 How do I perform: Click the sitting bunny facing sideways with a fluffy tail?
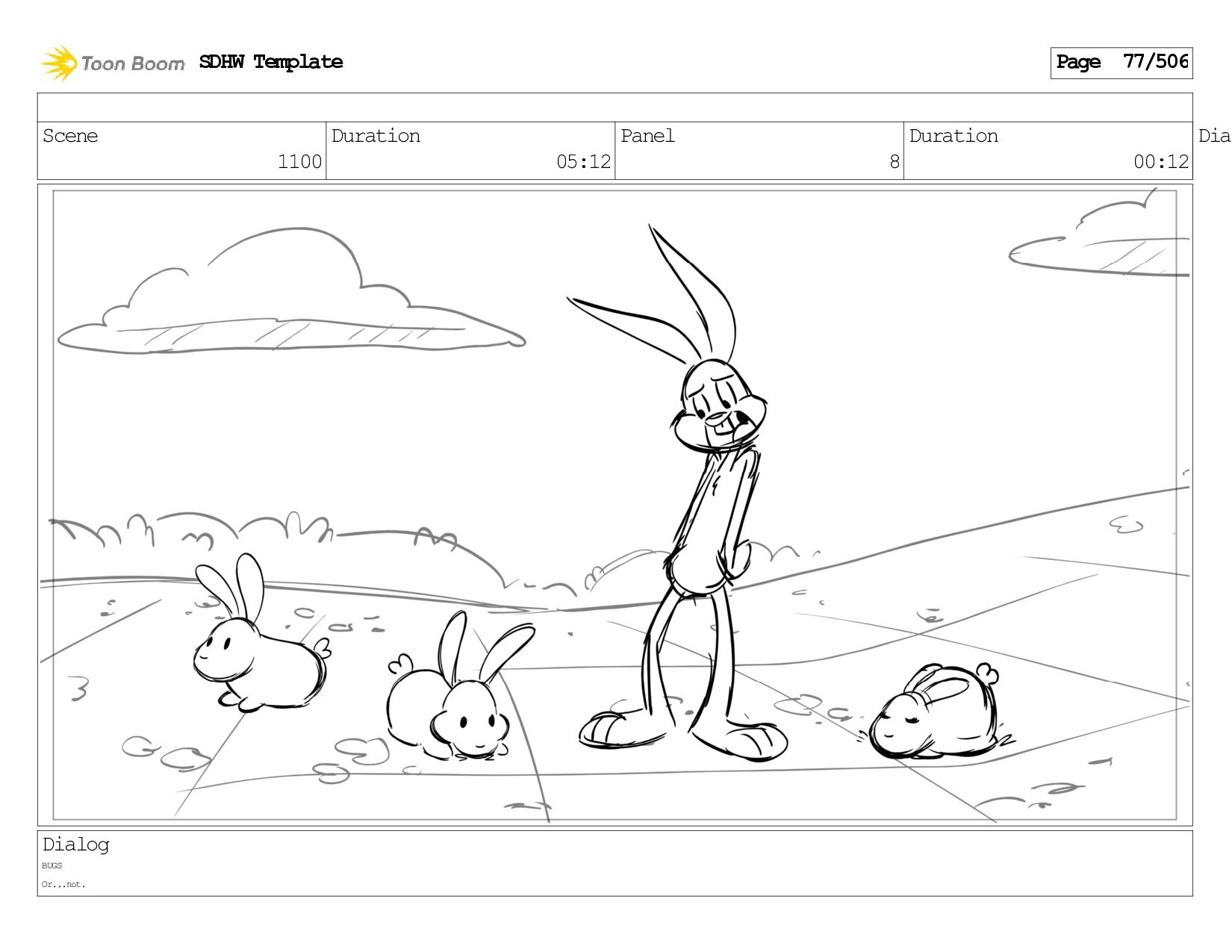point(261,635)
